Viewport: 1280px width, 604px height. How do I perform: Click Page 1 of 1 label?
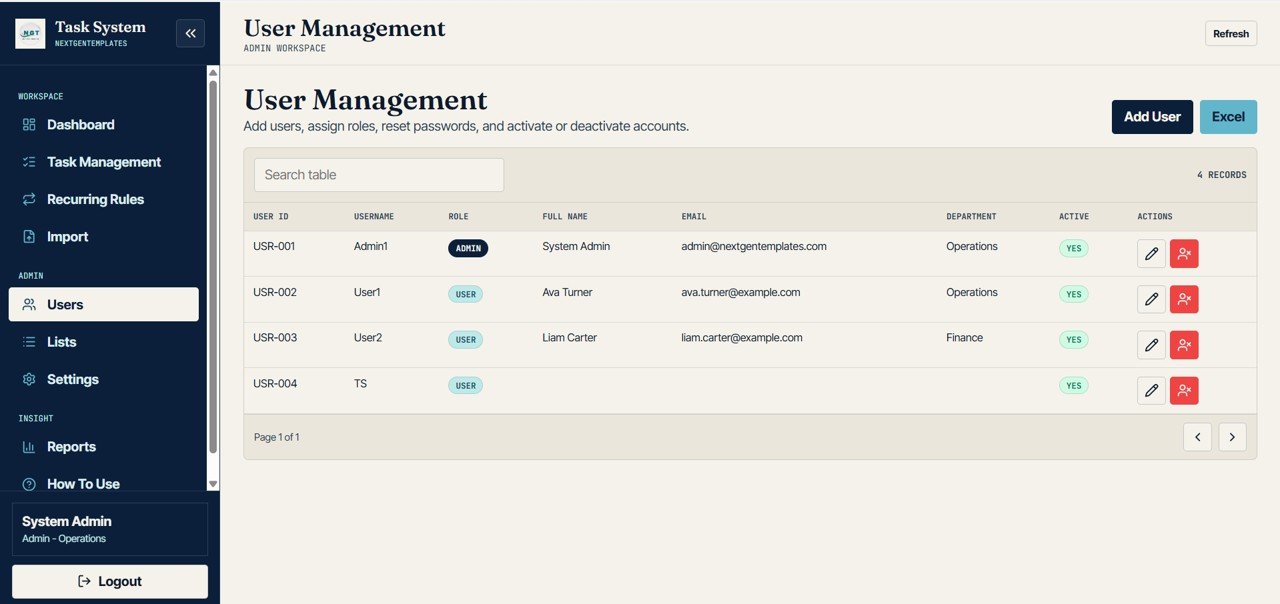coord(277,437)
